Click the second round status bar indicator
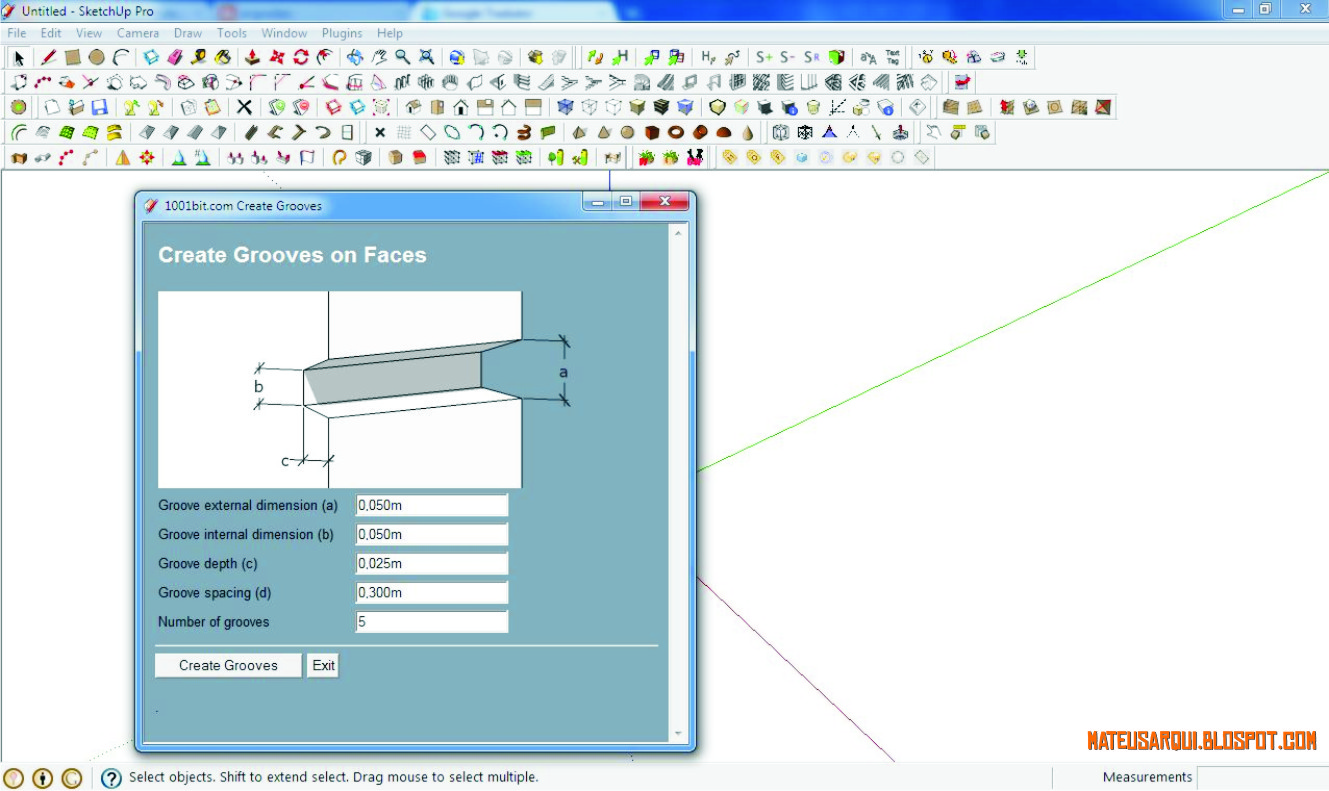Image resolution: width=1329 pixels, height=791 pixels. coord(42,778)
